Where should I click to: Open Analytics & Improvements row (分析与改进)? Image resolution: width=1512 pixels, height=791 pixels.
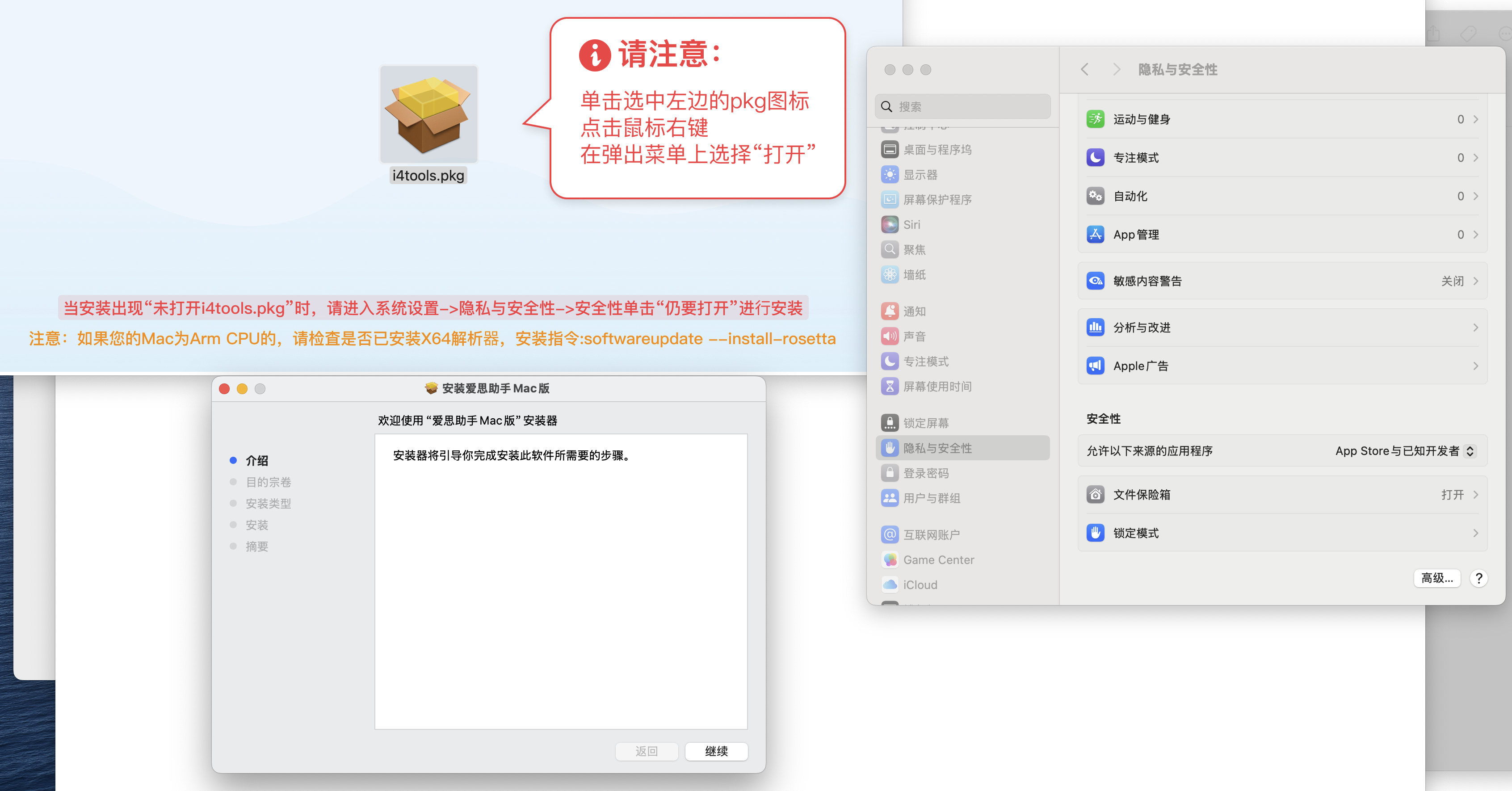[x=1282, y=328]
